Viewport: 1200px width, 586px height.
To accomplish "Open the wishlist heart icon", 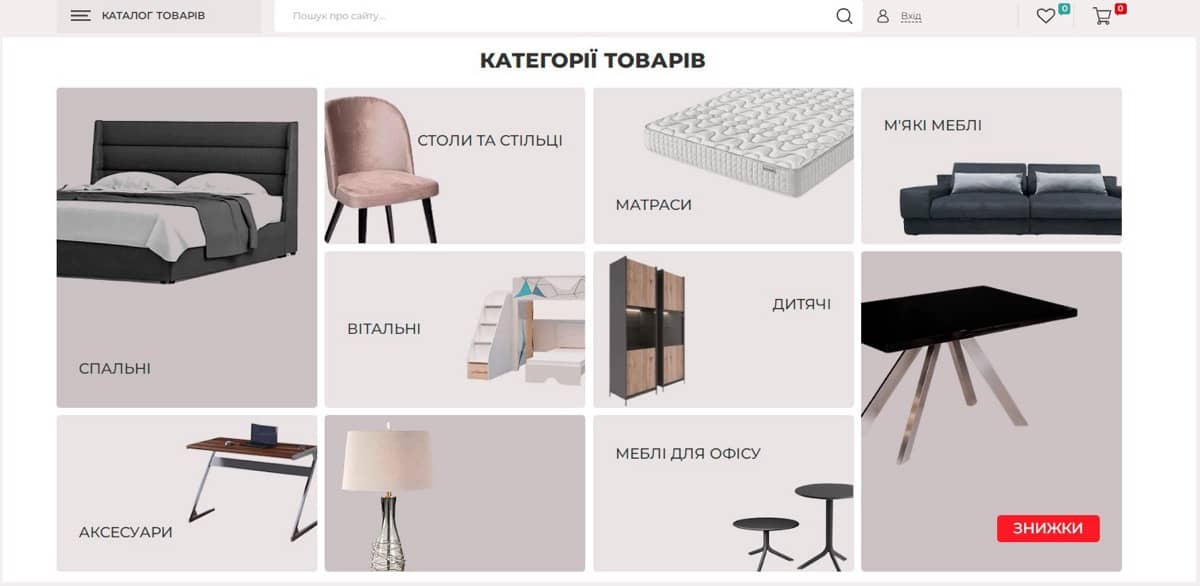I will (x=1045, y=16).
